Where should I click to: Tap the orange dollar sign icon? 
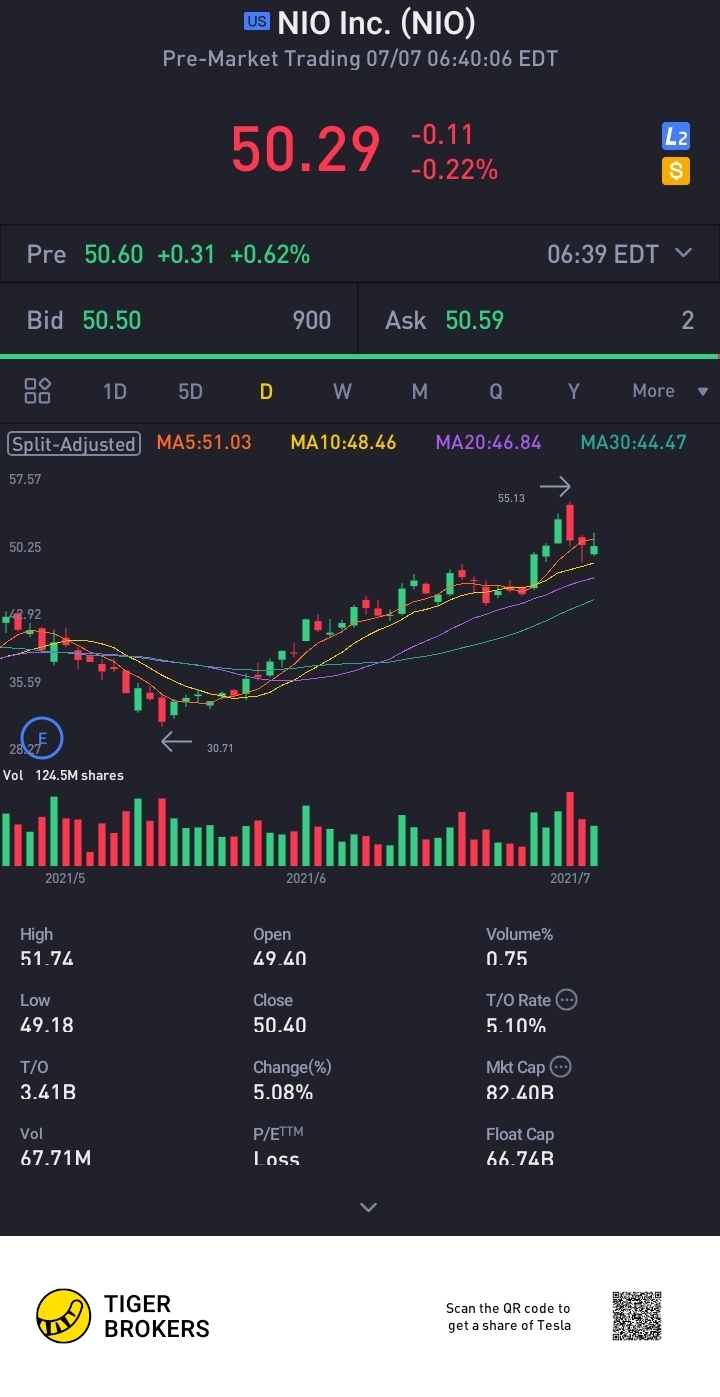tap(676, 171)
